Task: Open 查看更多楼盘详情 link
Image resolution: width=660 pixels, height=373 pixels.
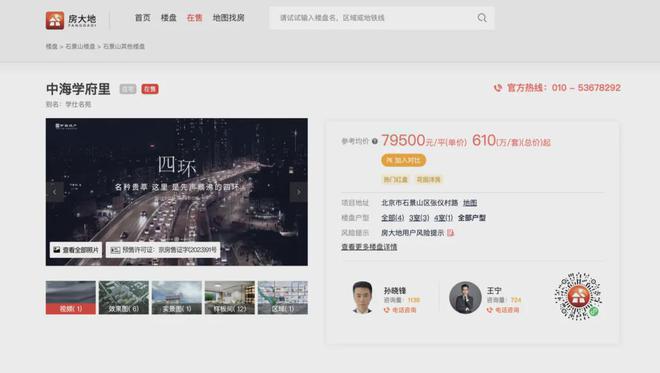Action: (x=369, y=247)
